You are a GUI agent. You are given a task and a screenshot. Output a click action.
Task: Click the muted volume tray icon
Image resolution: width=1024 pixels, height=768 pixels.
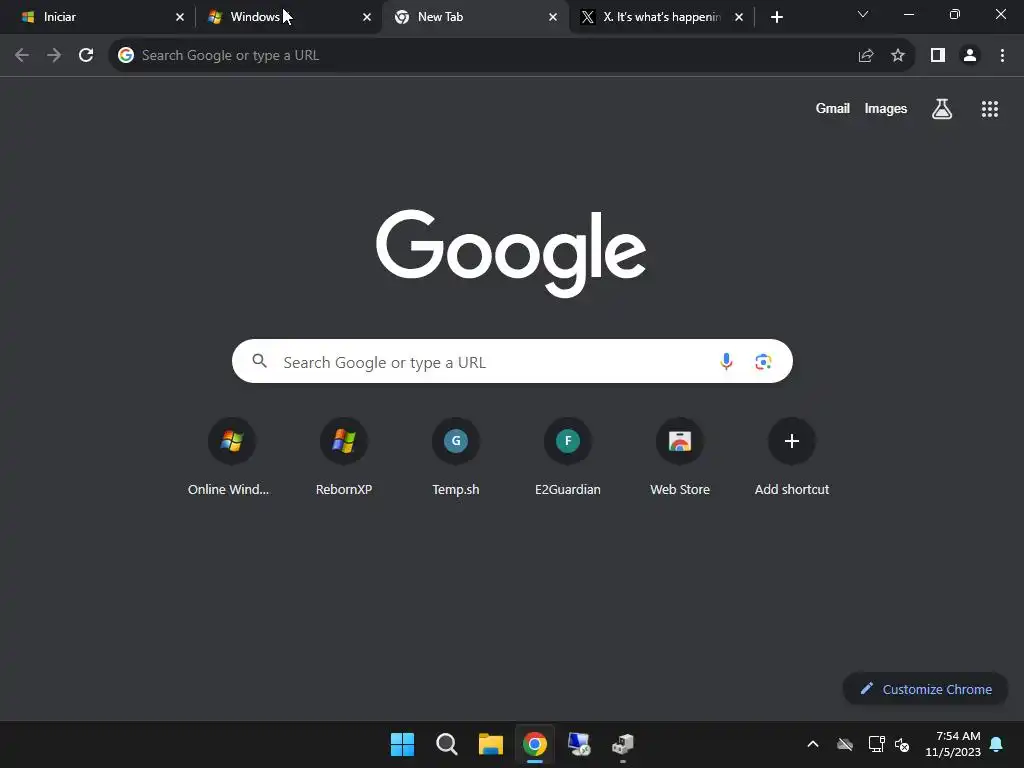pyautogui.click(x=903, y=744)
